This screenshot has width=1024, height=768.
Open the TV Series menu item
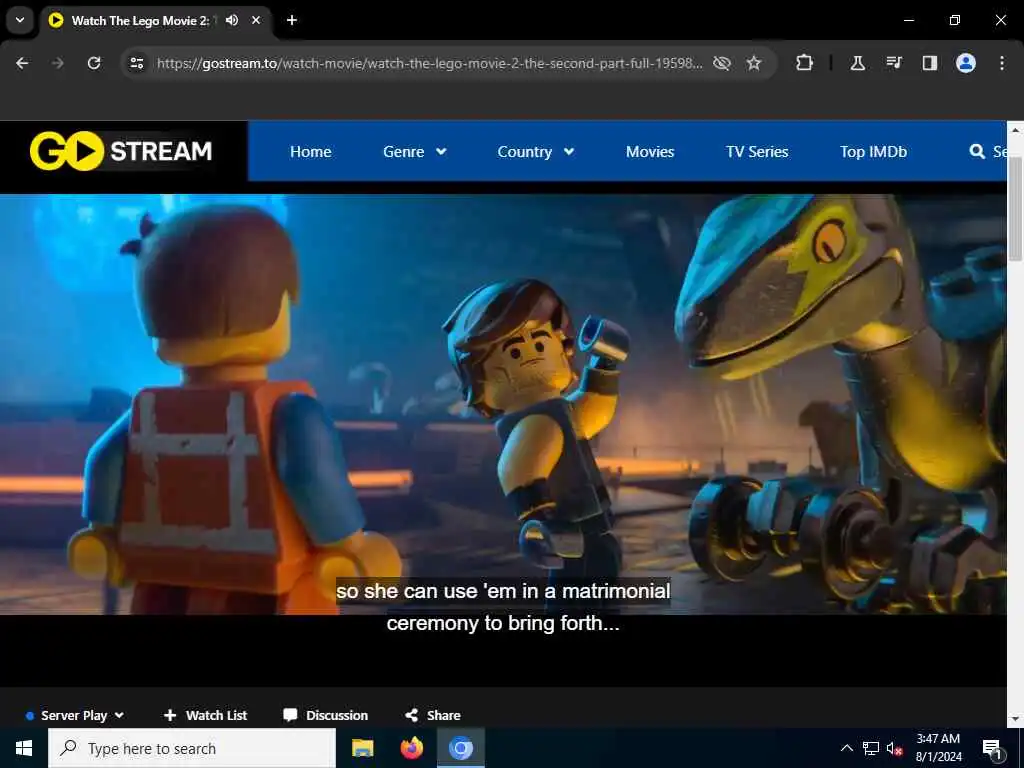[x=757, y=152]
